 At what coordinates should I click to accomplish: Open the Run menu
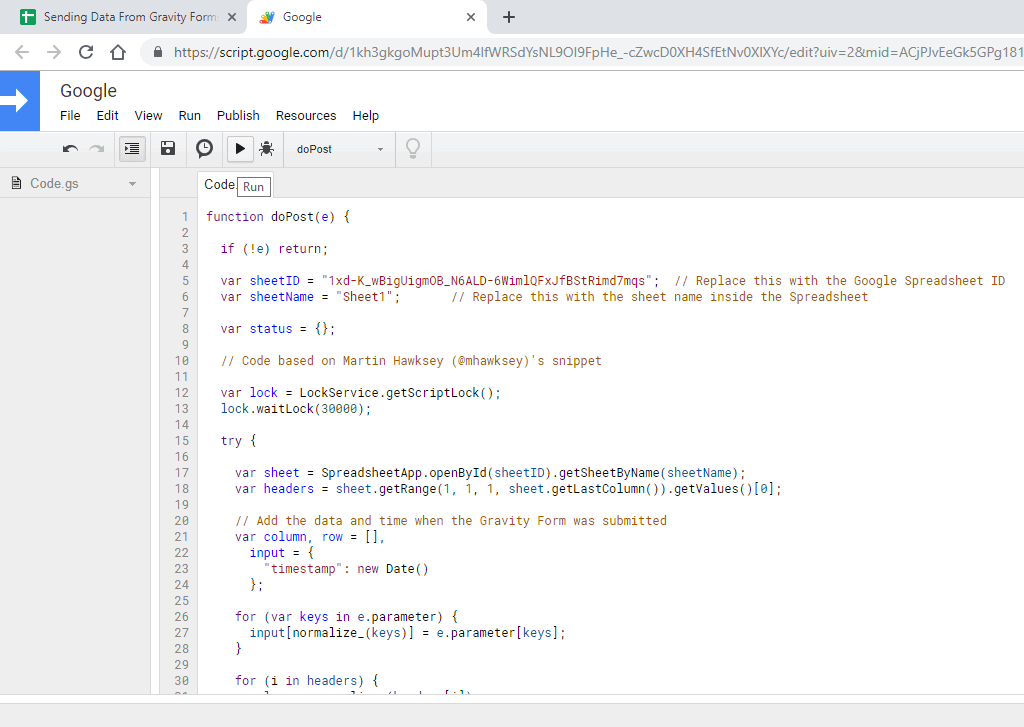point(189,116)
